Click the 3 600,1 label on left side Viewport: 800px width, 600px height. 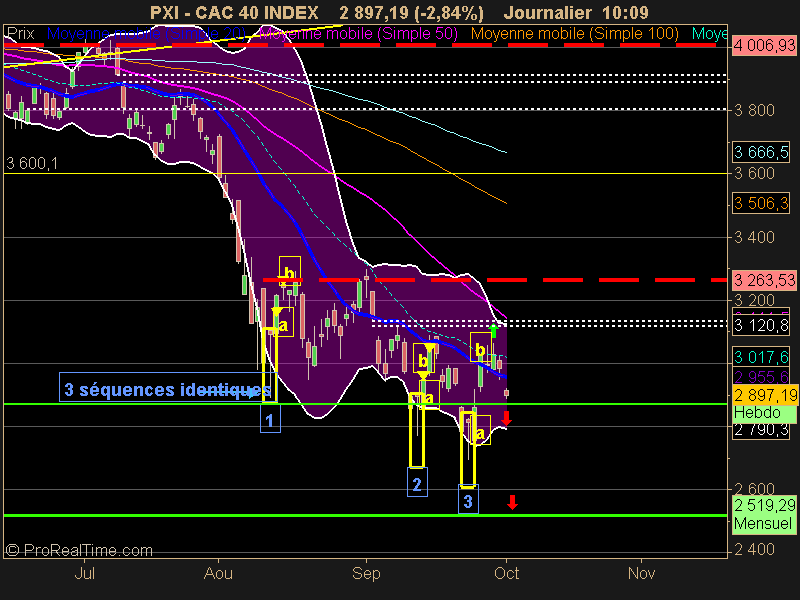click(x=32, y=163)
